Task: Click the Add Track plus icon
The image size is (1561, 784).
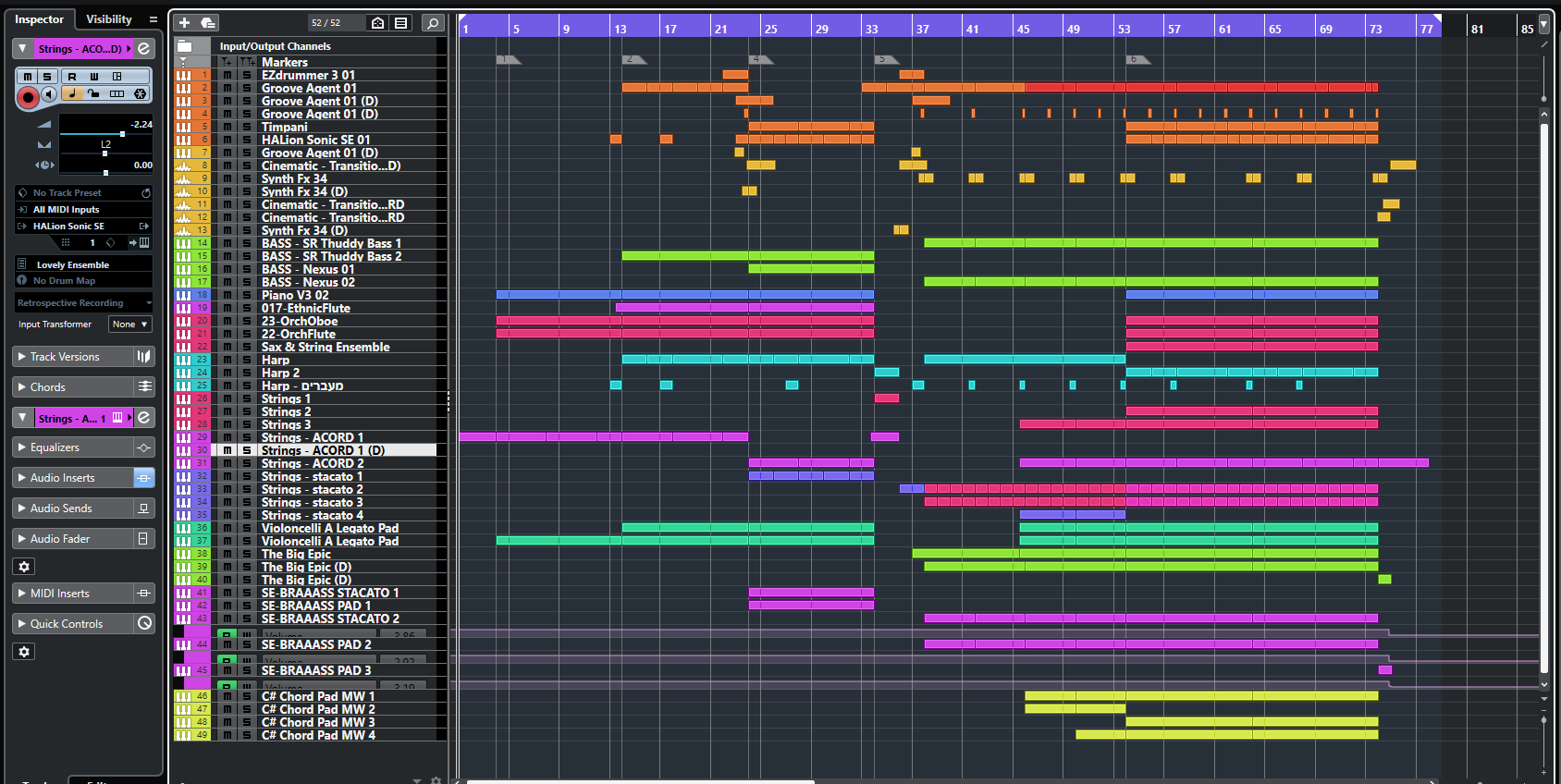Action: tap(184, 22)
